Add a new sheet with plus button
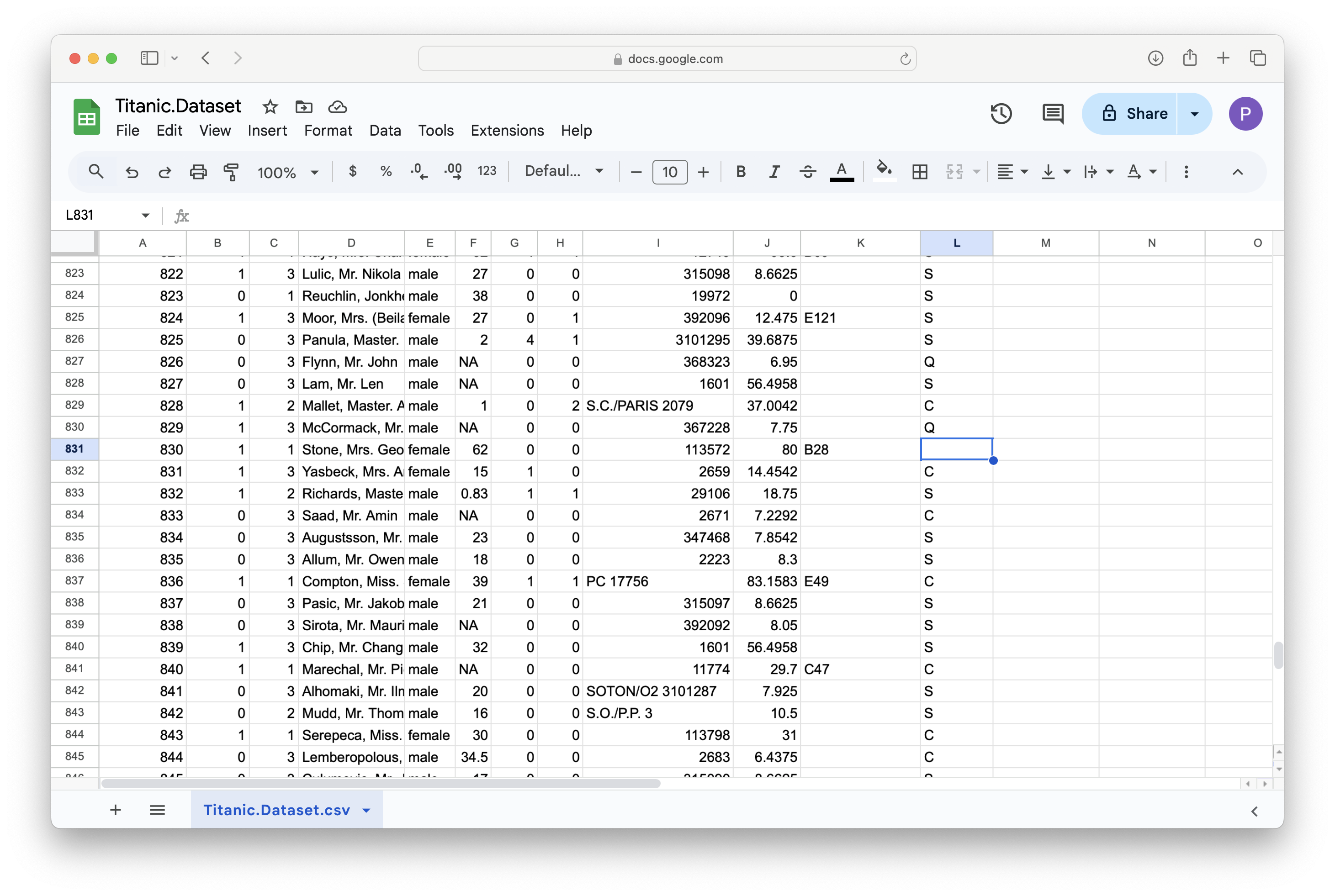The width and height of the screenshot is (1335, 896). click(x=115, y=810)
